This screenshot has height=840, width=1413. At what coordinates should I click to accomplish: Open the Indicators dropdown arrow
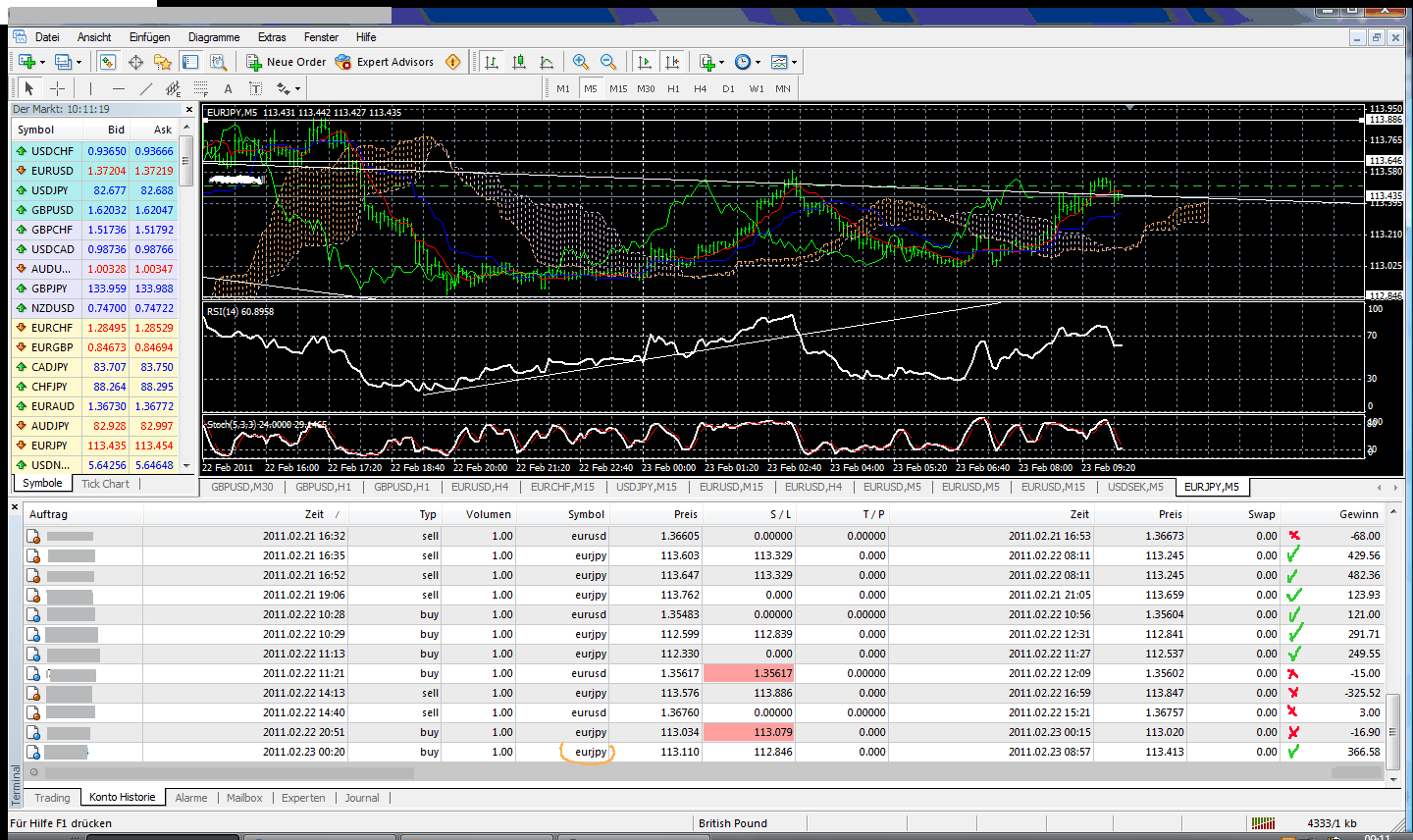(x=794, y=61)
